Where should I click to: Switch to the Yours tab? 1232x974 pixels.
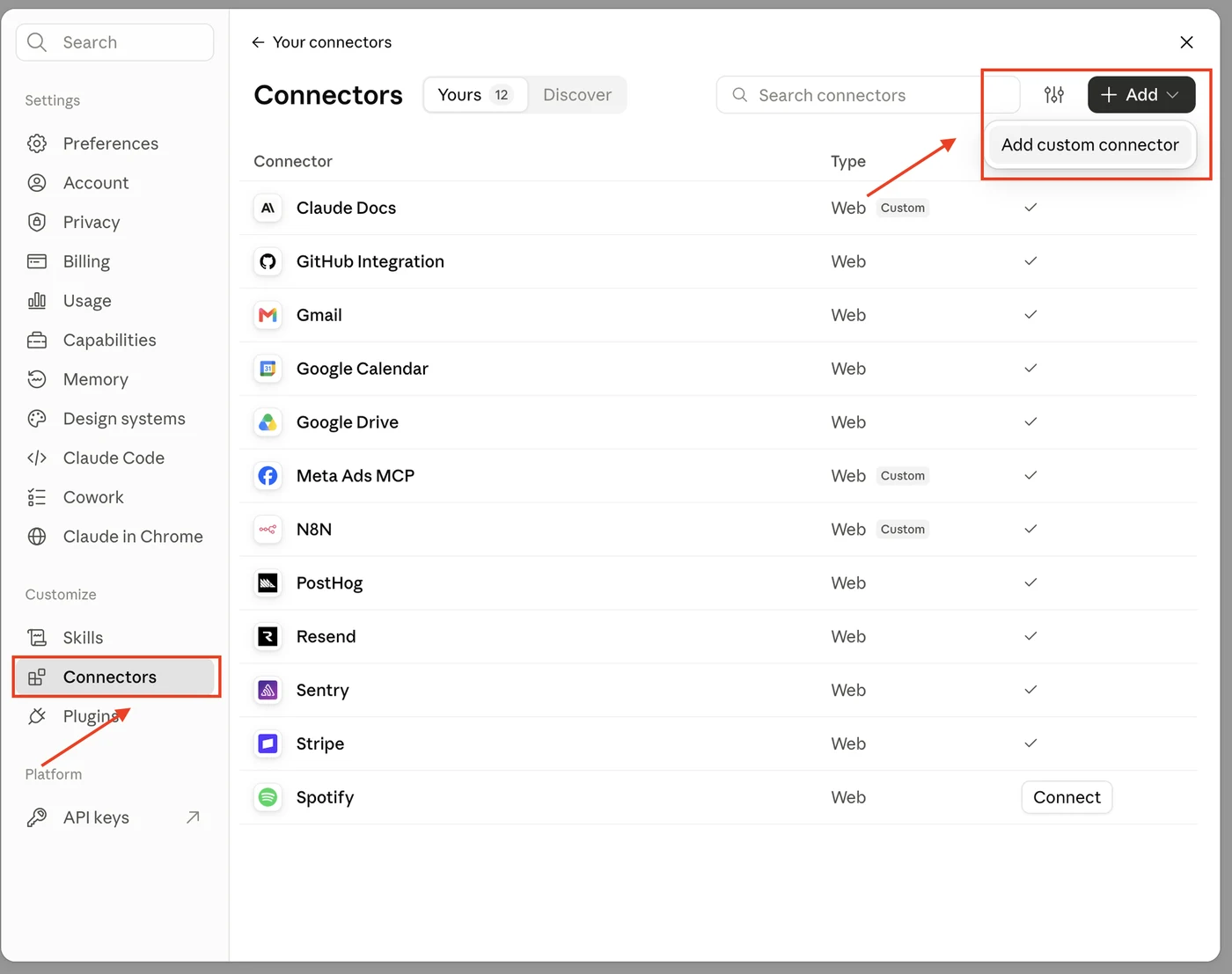475,95
